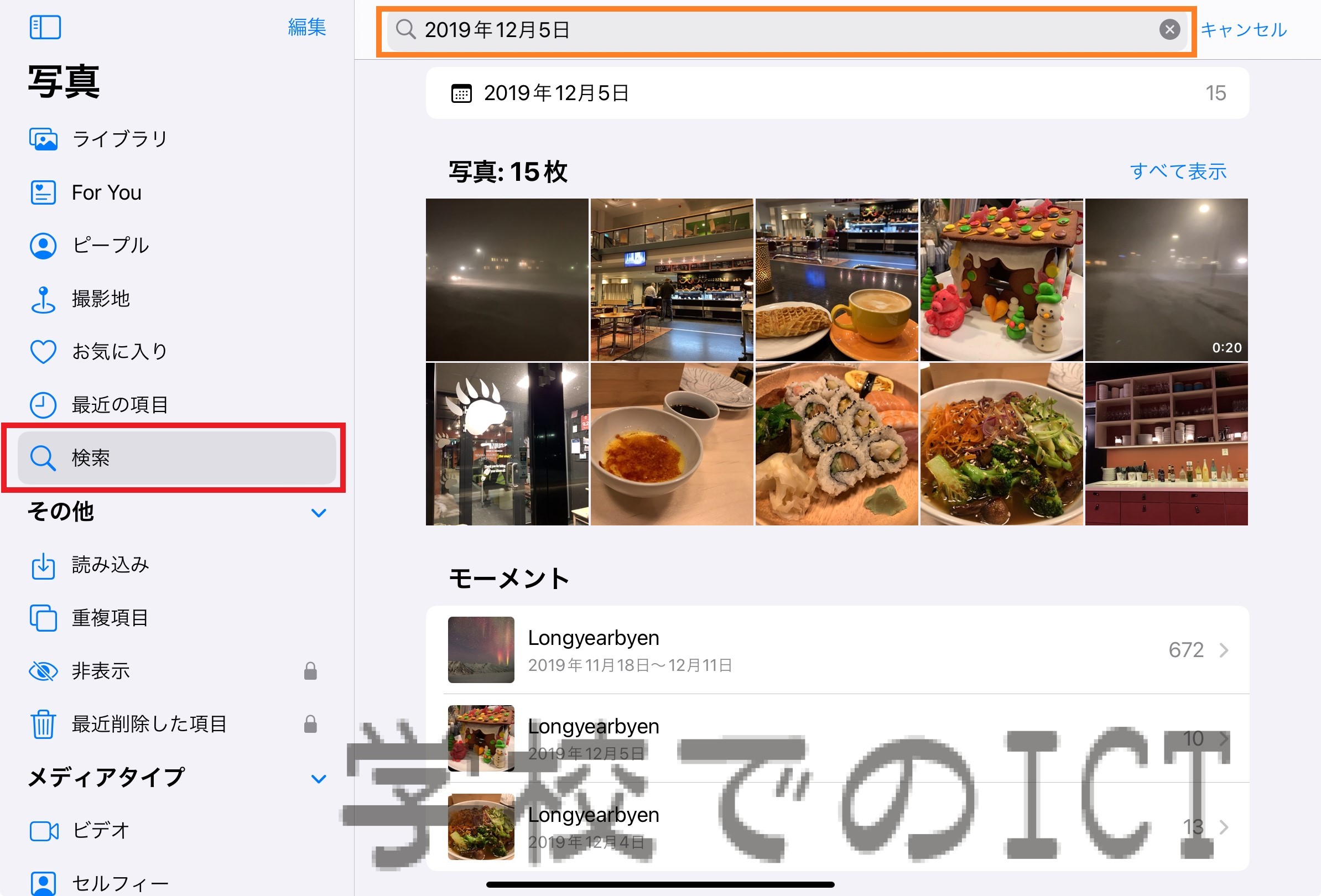Open the ピープル people icon

click(43, 246)
